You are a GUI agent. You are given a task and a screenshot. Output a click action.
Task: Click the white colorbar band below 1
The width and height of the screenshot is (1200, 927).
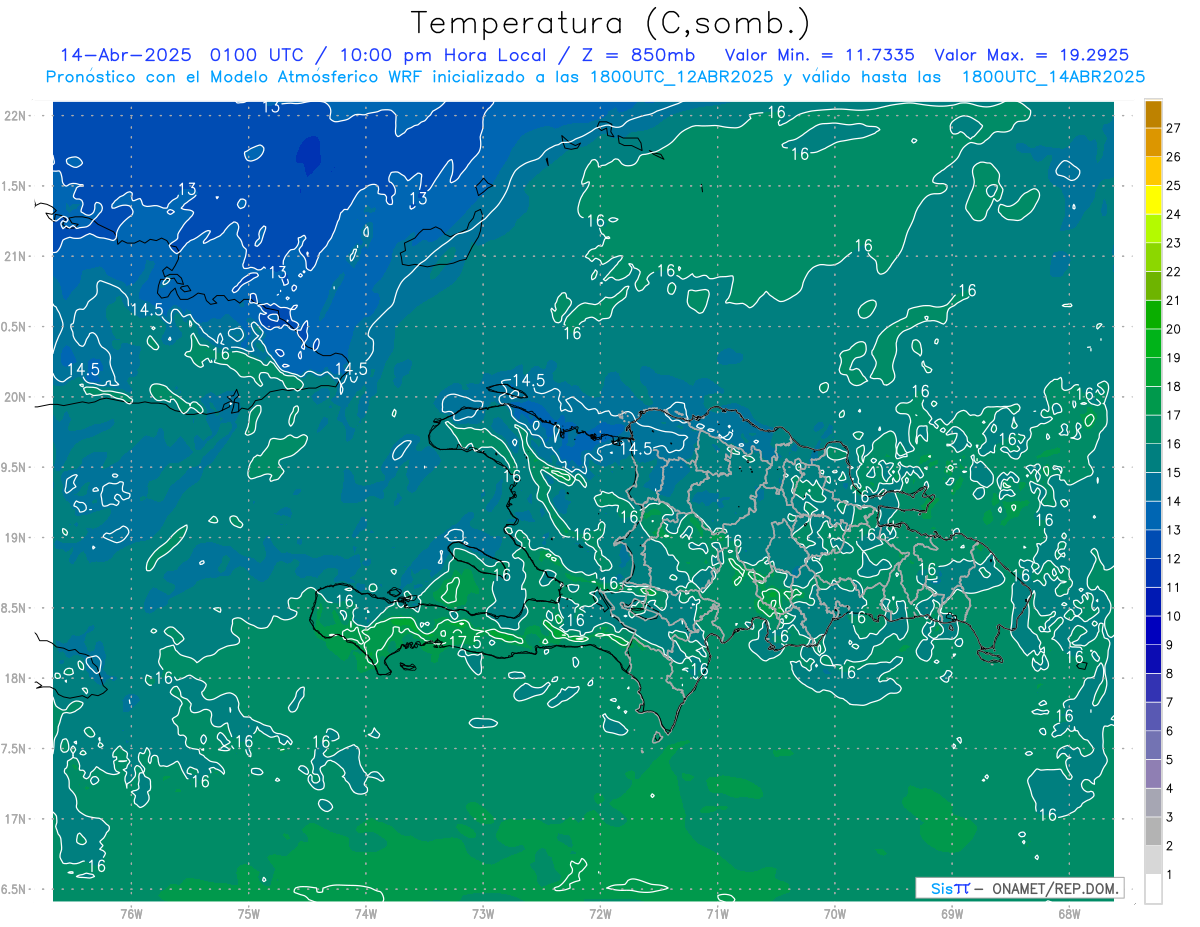tap(1153, 889)
